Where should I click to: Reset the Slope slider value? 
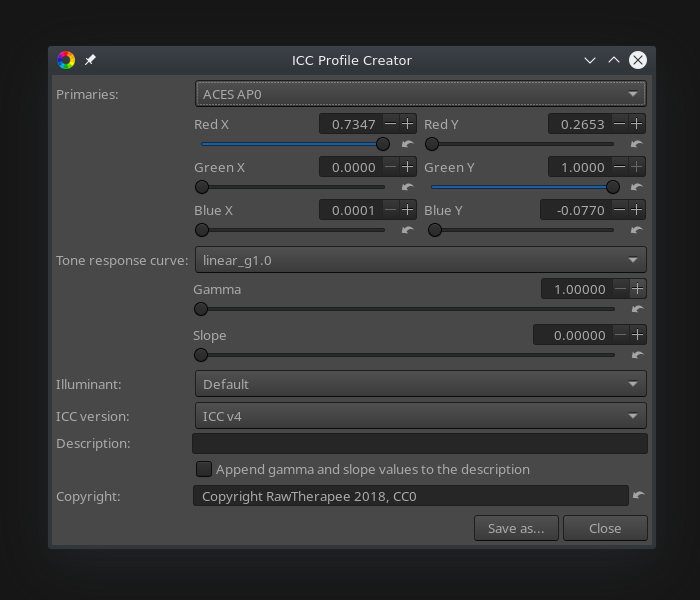click(x=637, y=355)
